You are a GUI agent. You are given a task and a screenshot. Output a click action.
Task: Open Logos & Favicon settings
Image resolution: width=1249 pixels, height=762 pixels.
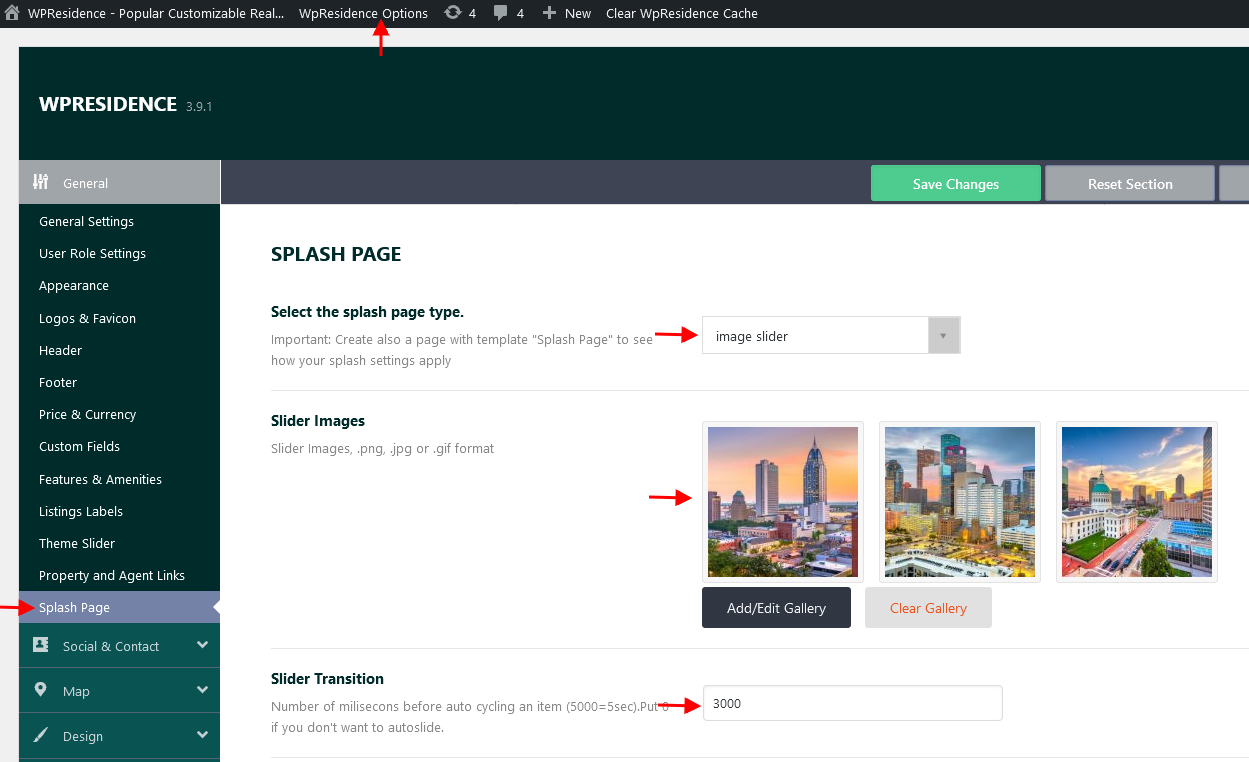point(87,318)
